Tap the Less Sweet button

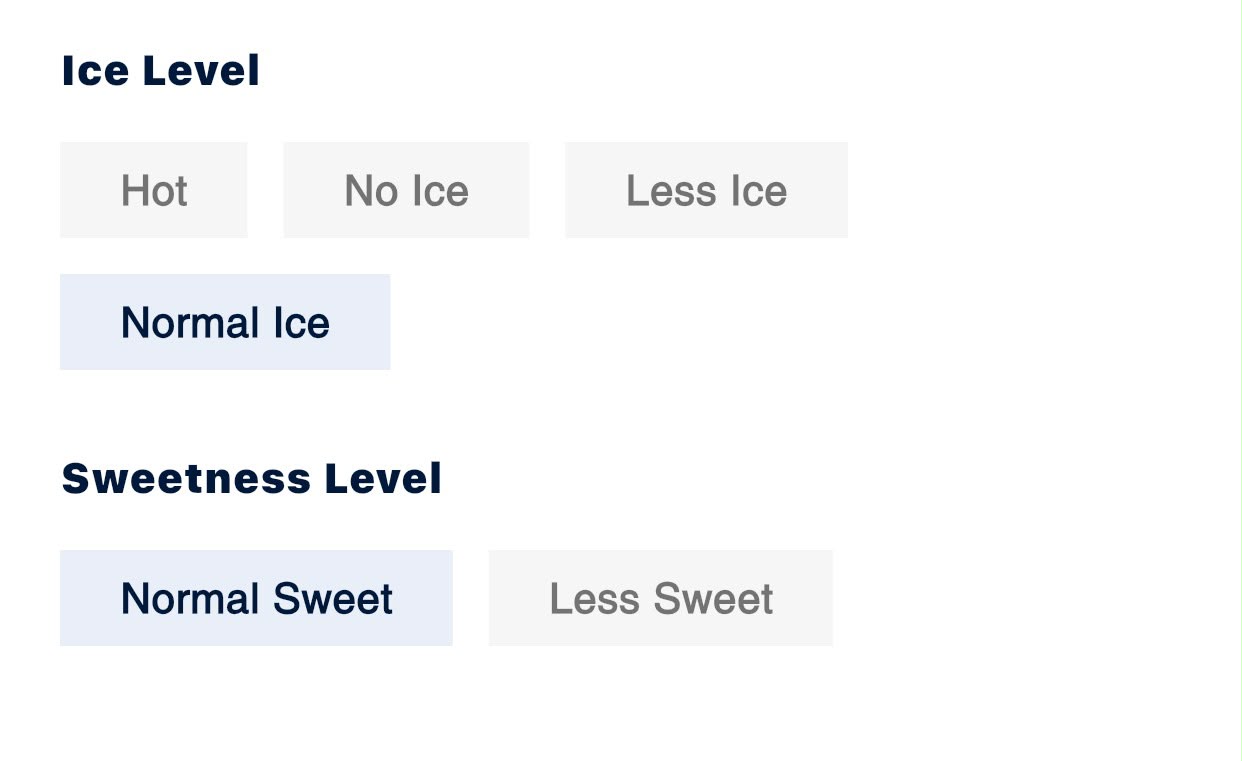[x=661, y=598]
